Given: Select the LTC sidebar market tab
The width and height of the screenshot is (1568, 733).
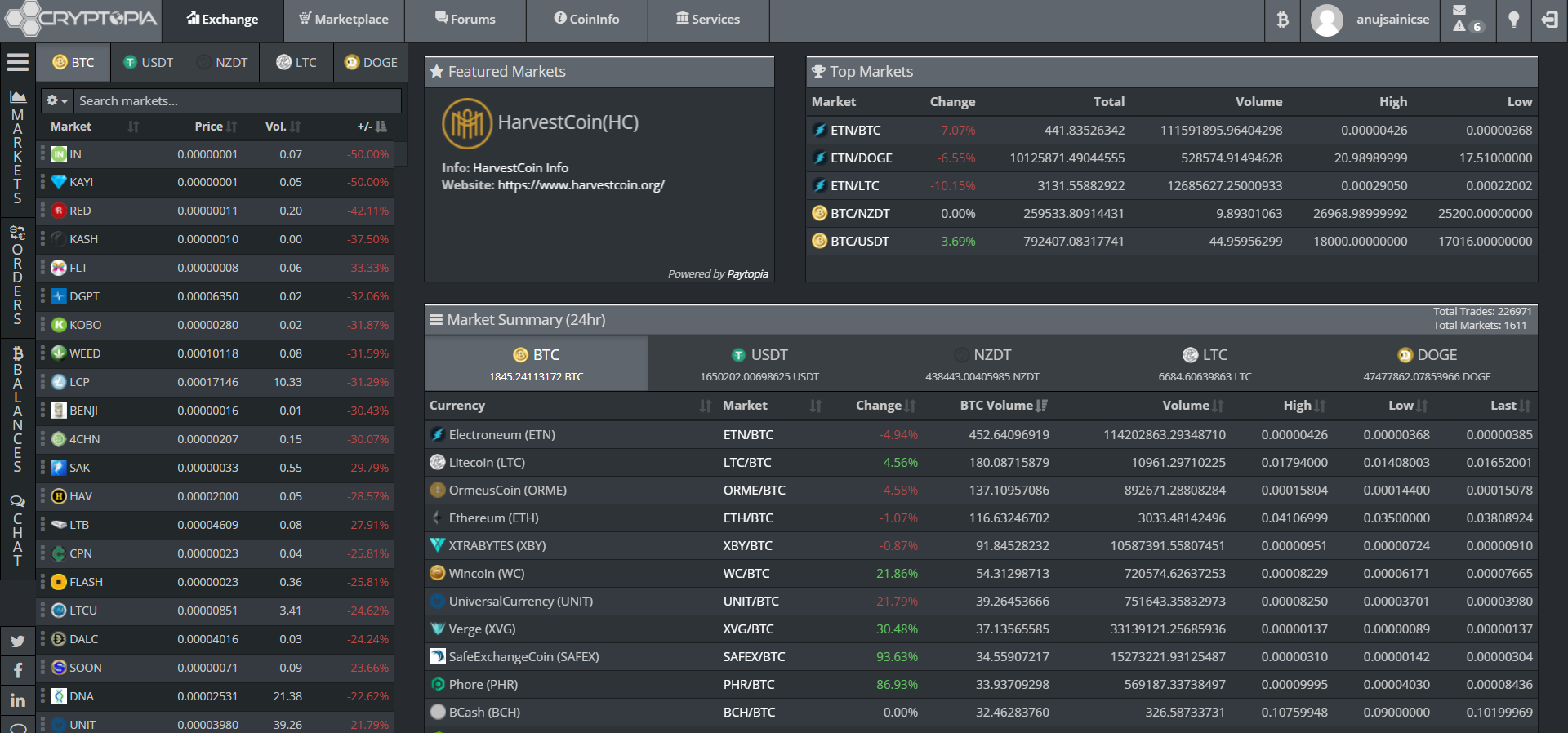Looking at the screenshot, I should tap(296, 62).
